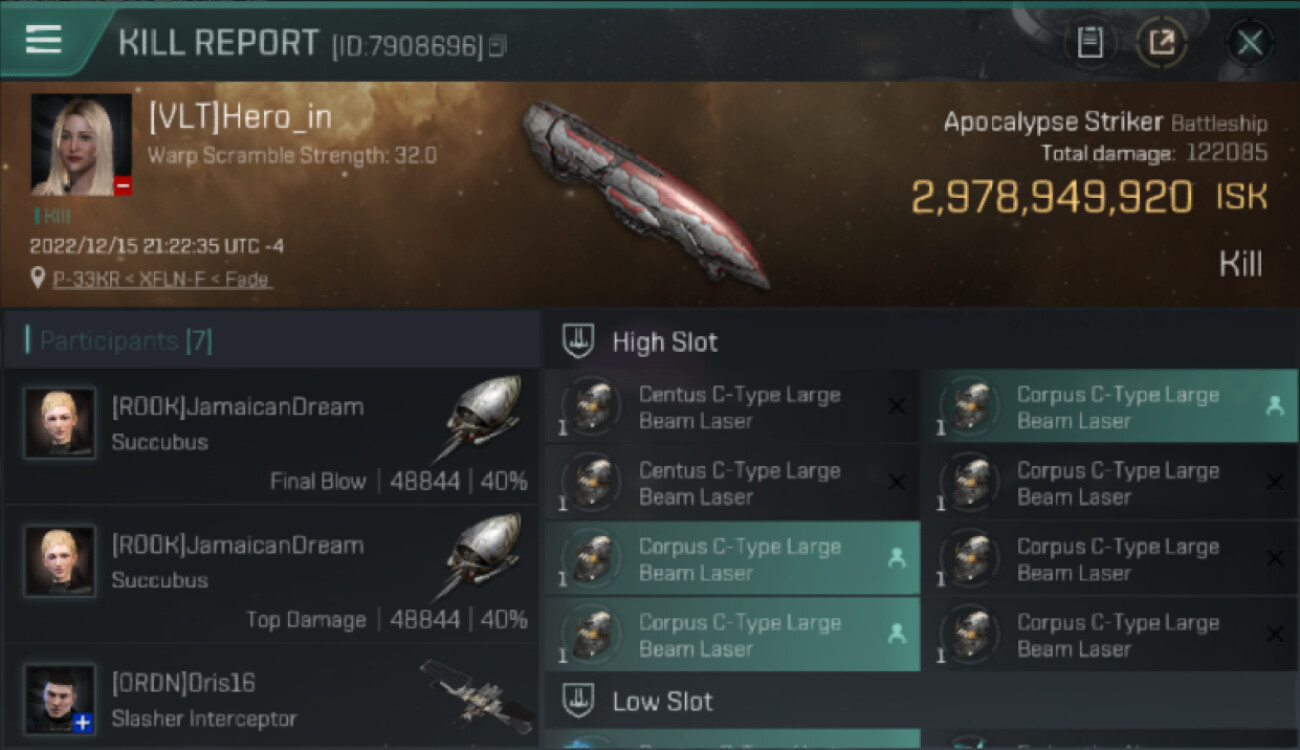Screen dimensions: 1300x750
Task: Open the JamaicanDream Top Damage participant entry
Action: [x=271, y=575]
